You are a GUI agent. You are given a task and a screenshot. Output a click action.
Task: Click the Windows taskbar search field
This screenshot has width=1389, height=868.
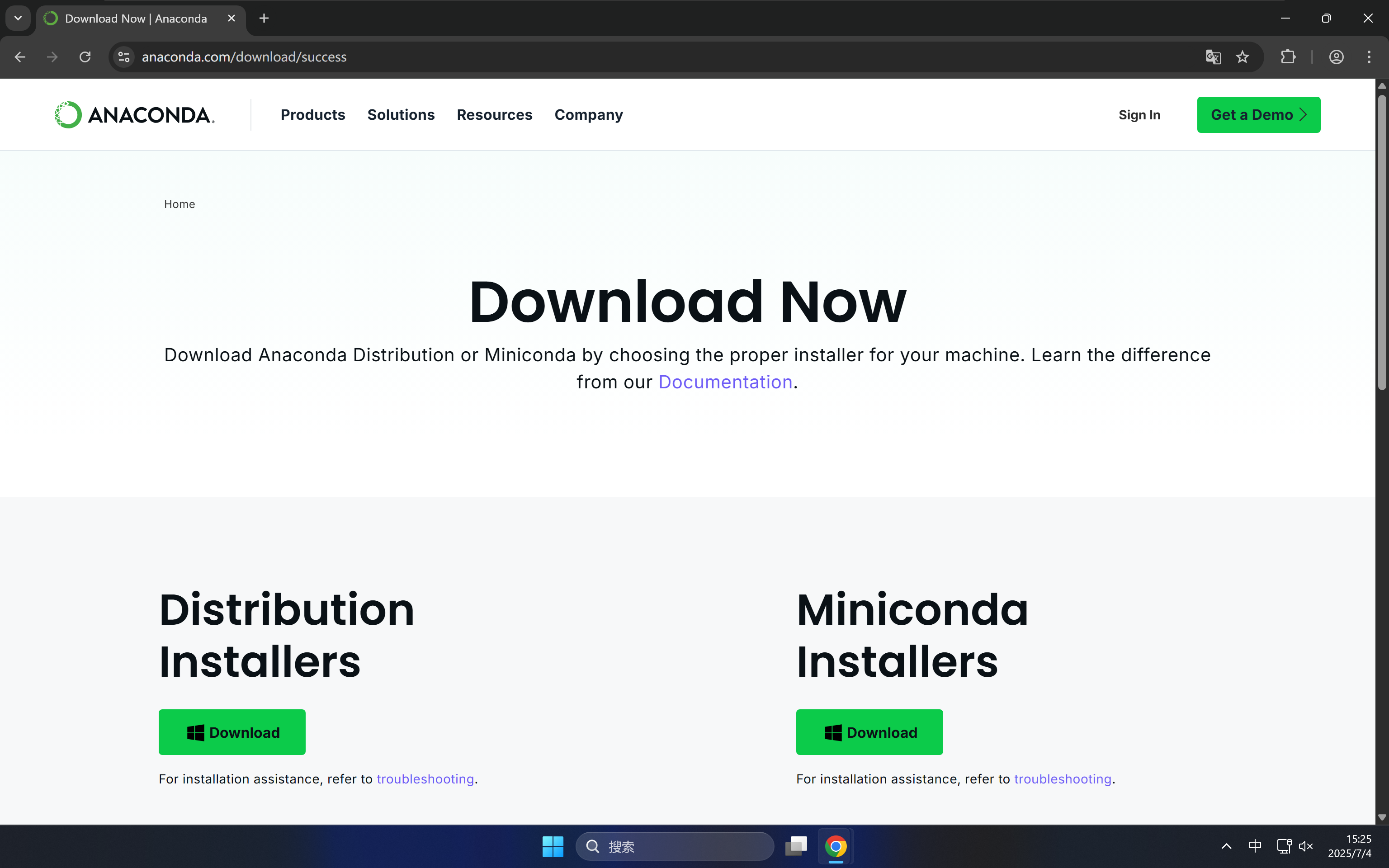coord(675,846)
